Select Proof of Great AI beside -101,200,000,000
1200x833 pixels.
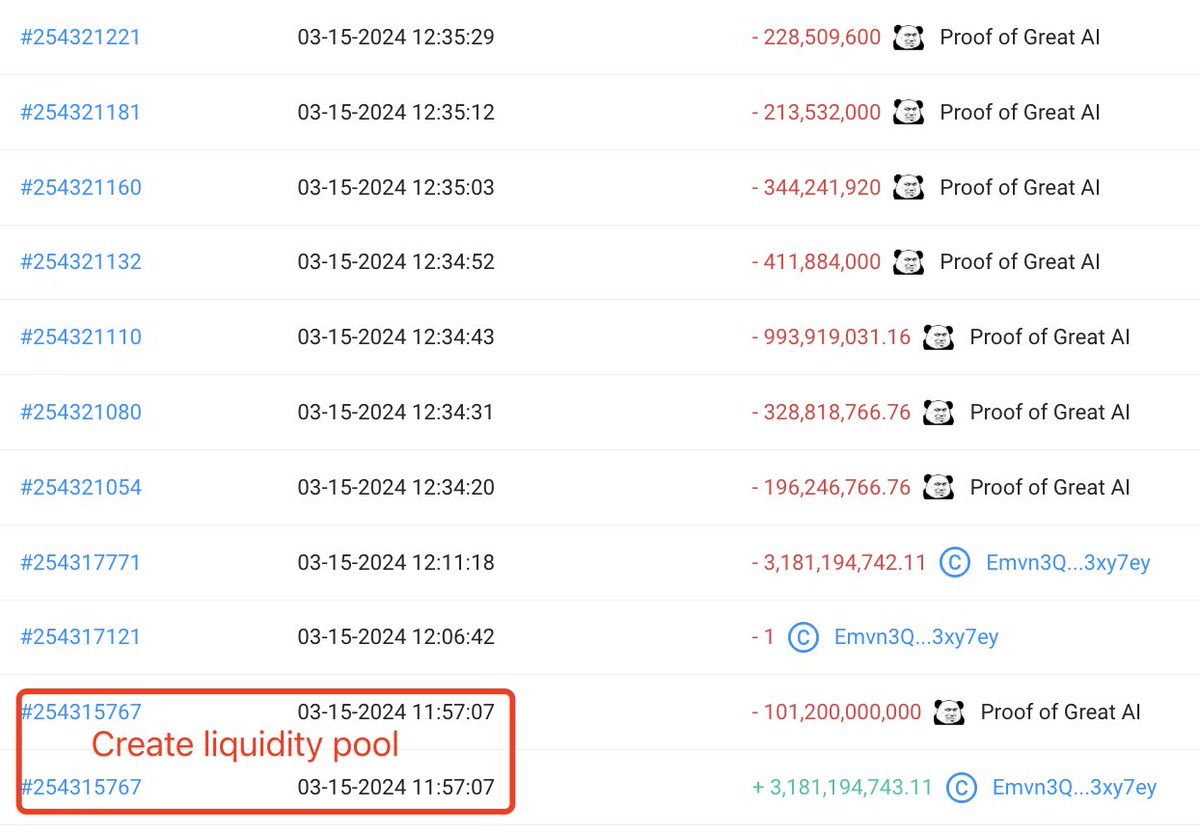pos(1061,712)
